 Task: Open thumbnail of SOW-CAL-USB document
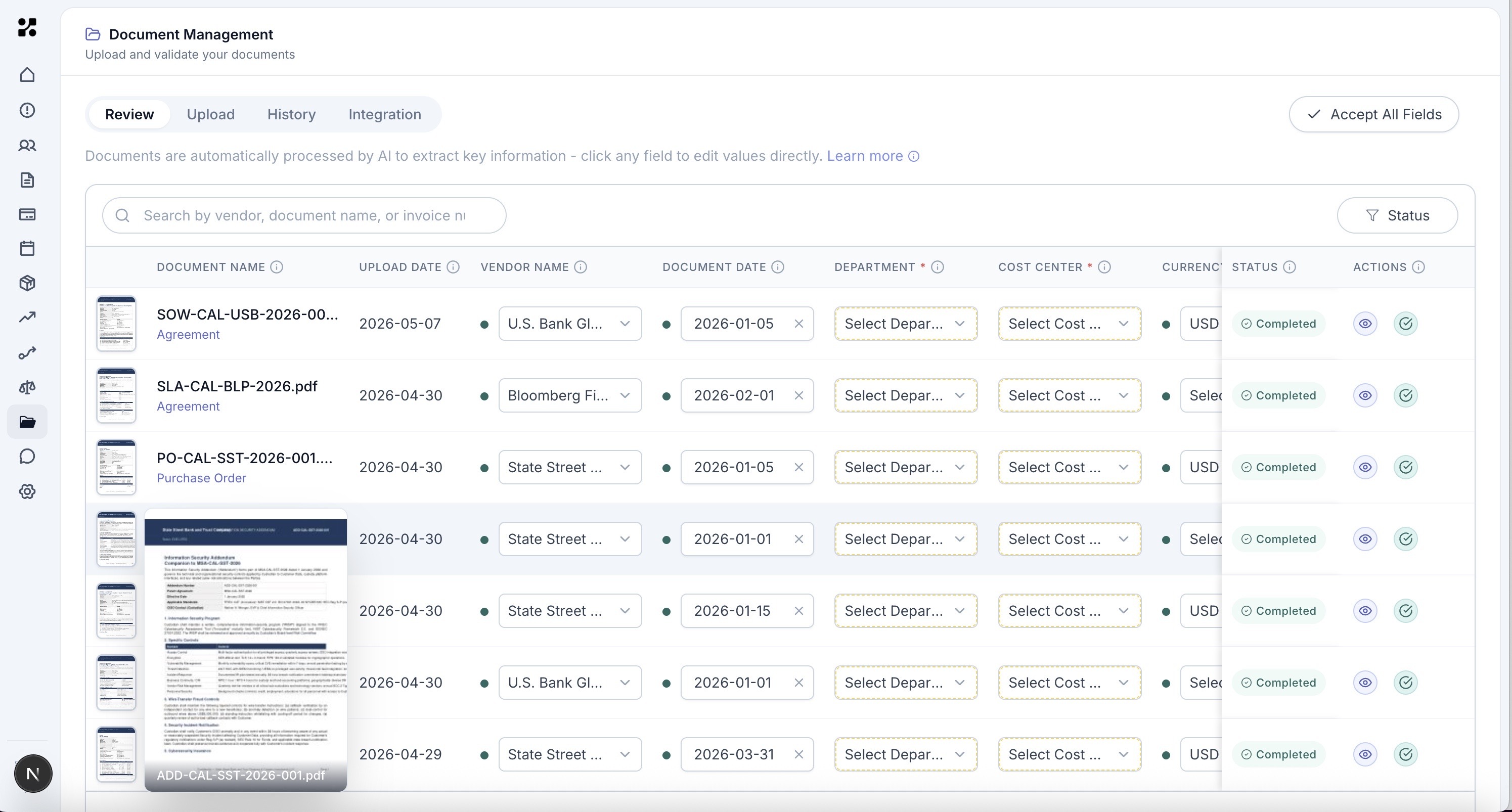[116, 323]
